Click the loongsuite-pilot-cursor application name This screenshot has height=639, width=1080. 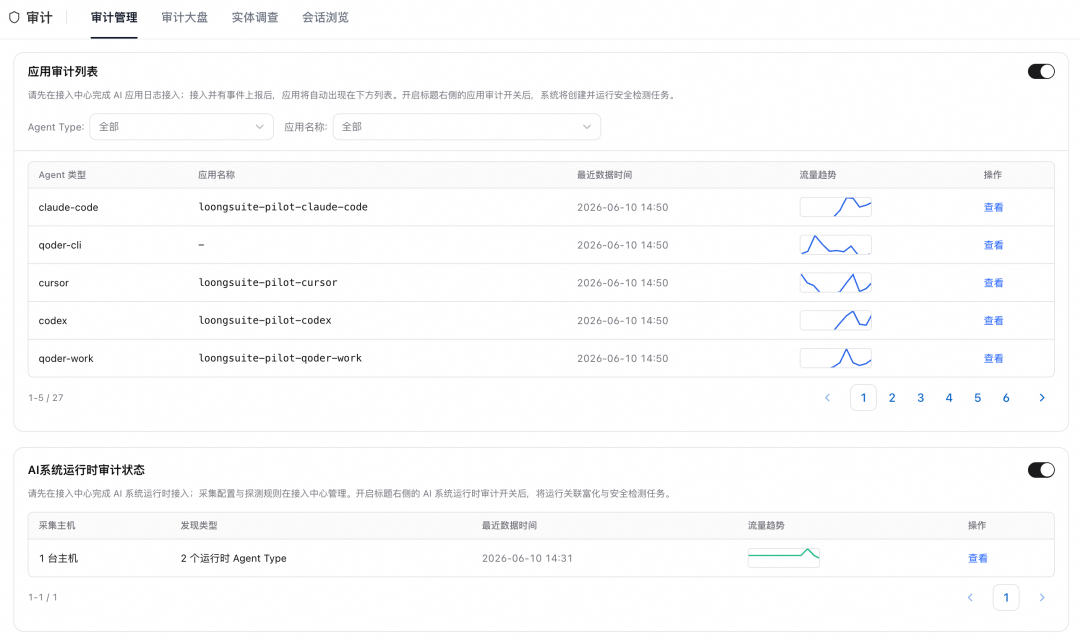tap(268, 283)
